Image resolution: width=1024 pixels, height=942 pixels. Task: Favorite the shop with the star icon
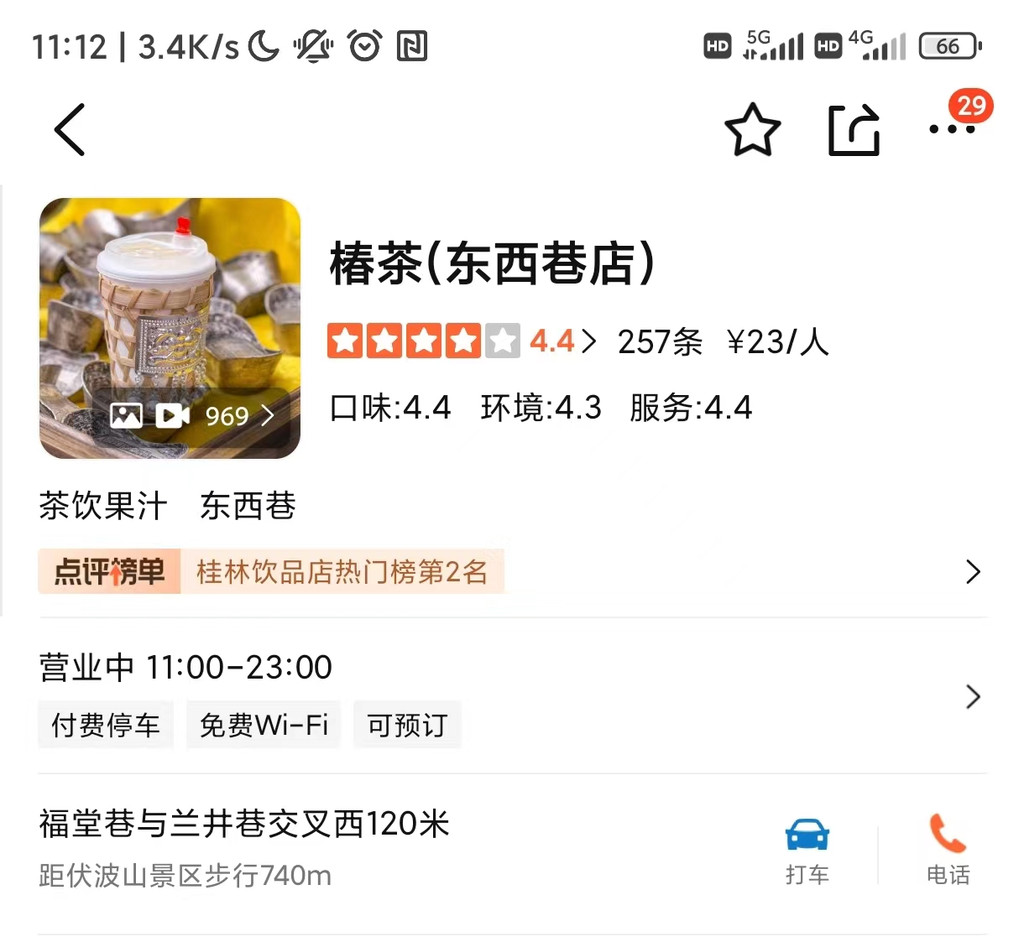pos(752,129)
